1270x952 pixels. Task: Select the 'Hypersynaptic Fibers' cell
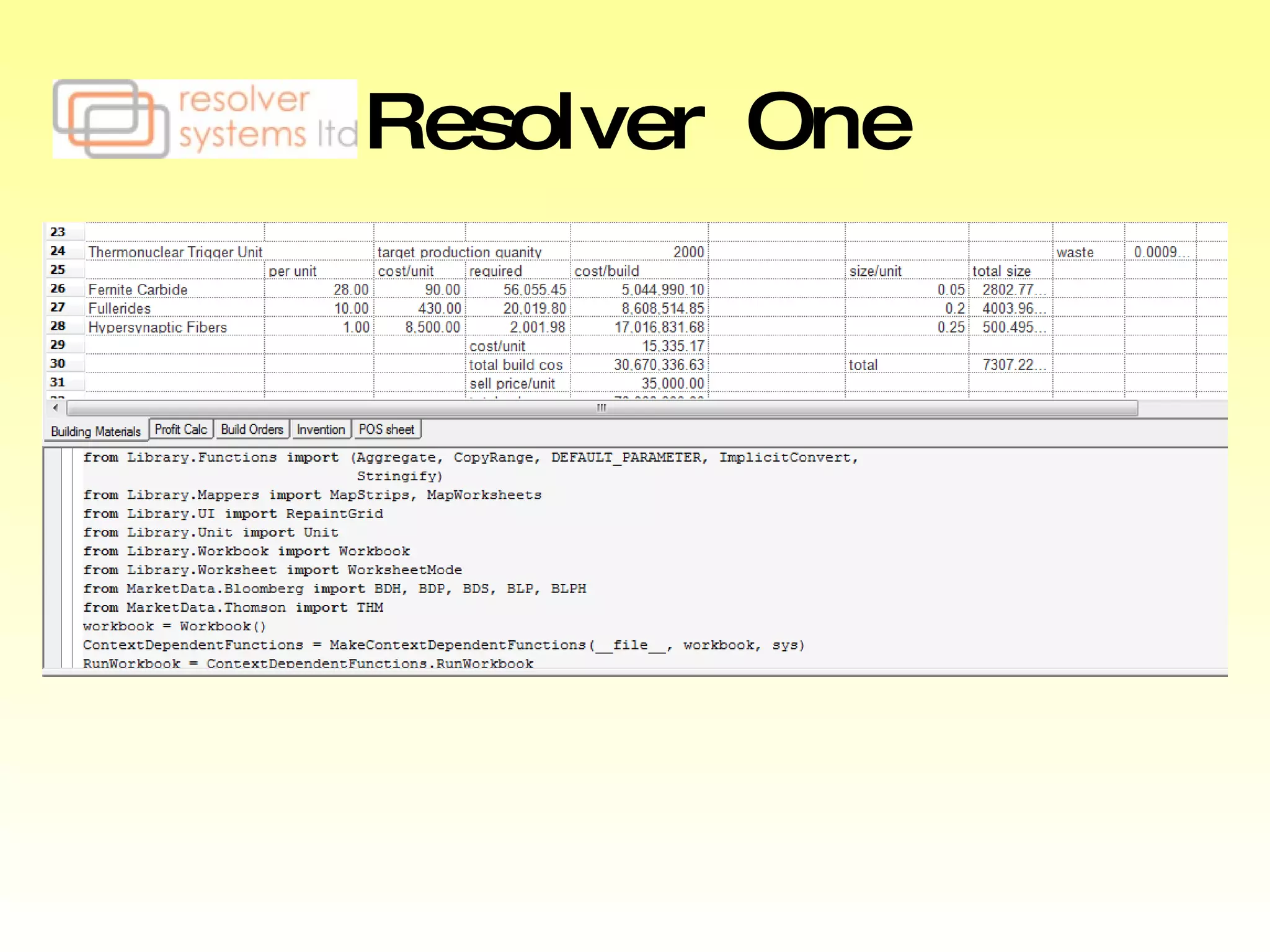(x=175, y=327)
